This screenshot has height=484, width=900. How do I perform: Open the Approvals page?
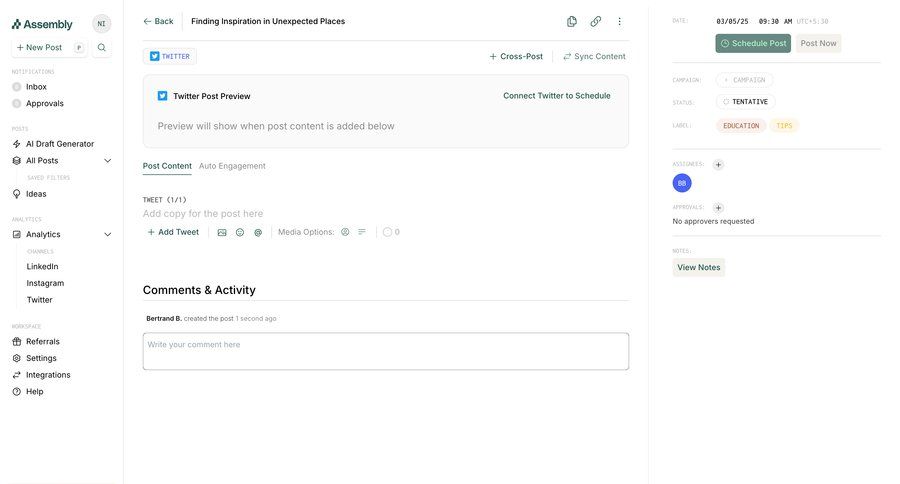pyautogui.click(x=45, y=103)
